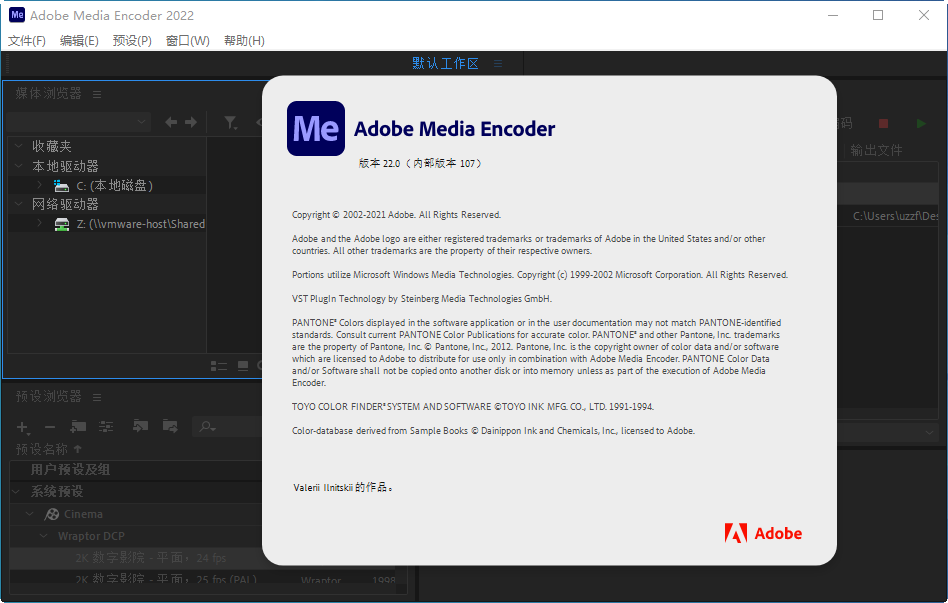Image resolution: width=948 pixels, height=603 pixels.
Task: Open the 预设浏览器 panel menu icon
Action: [96, 397]
